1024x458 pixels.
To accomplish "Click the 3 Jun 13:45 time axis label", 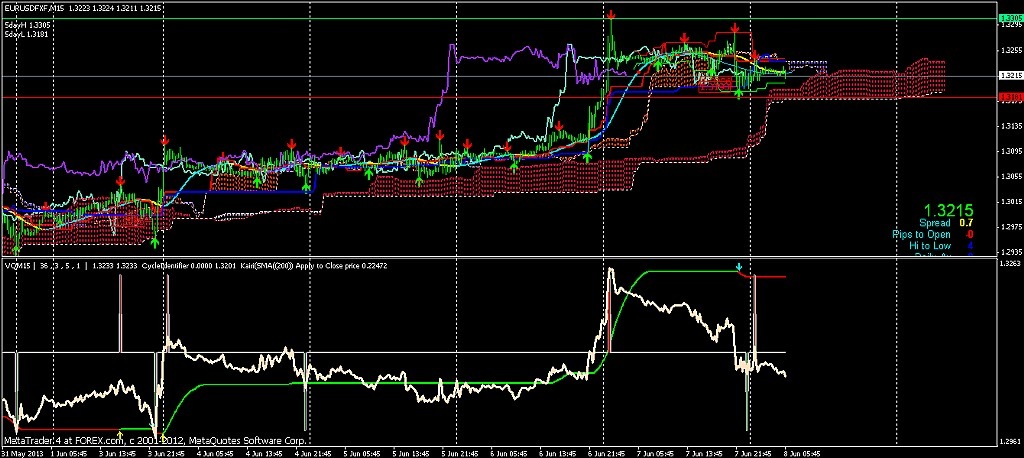I will [x=117, y=453].
